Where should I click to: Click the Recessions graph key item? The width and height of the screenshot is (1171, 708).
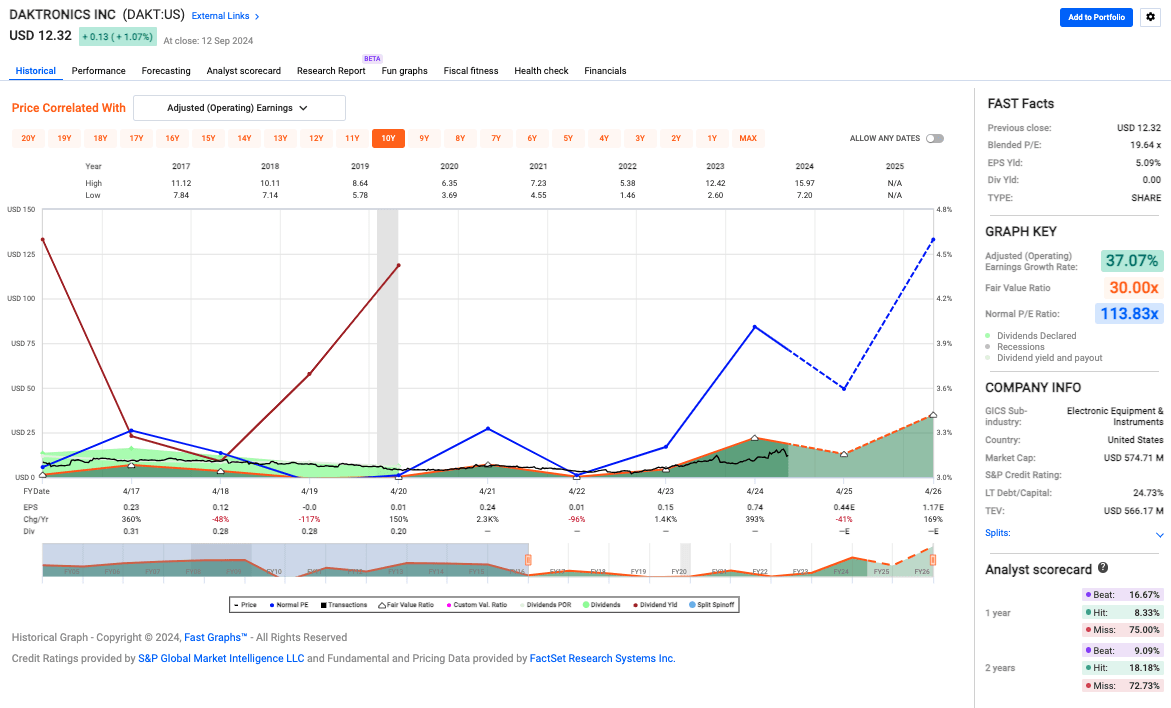pos(1015,347)
